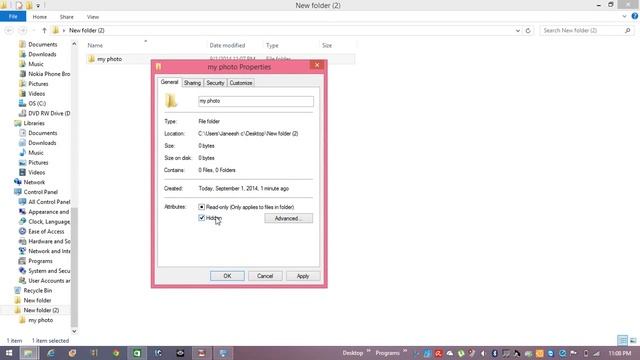The height and width of the screenshot is (360, 640).
Task: Open the View ribbon tab
Action: [93, 17]
